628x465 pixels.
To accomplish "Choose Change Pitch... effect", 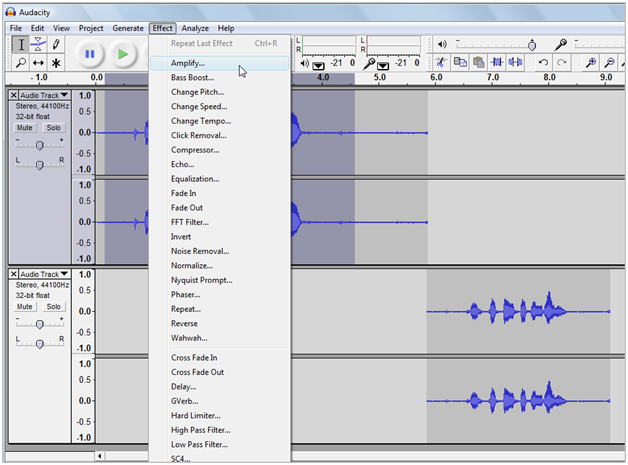I will (x=219, y=92).
